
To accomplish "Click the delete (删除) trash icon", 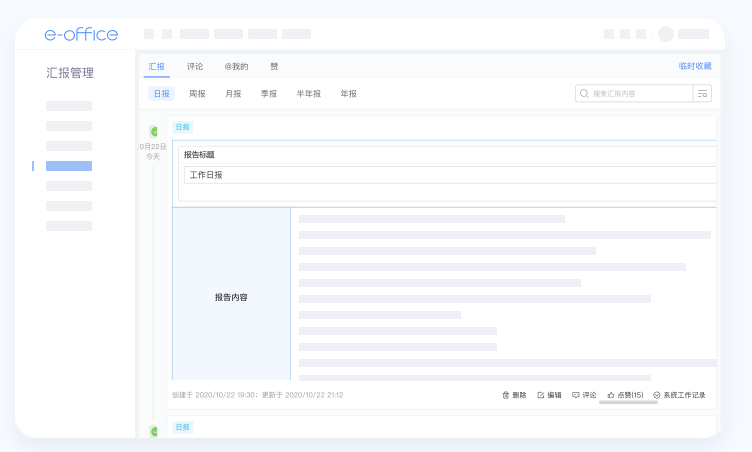I will click(x=506, y=395).
